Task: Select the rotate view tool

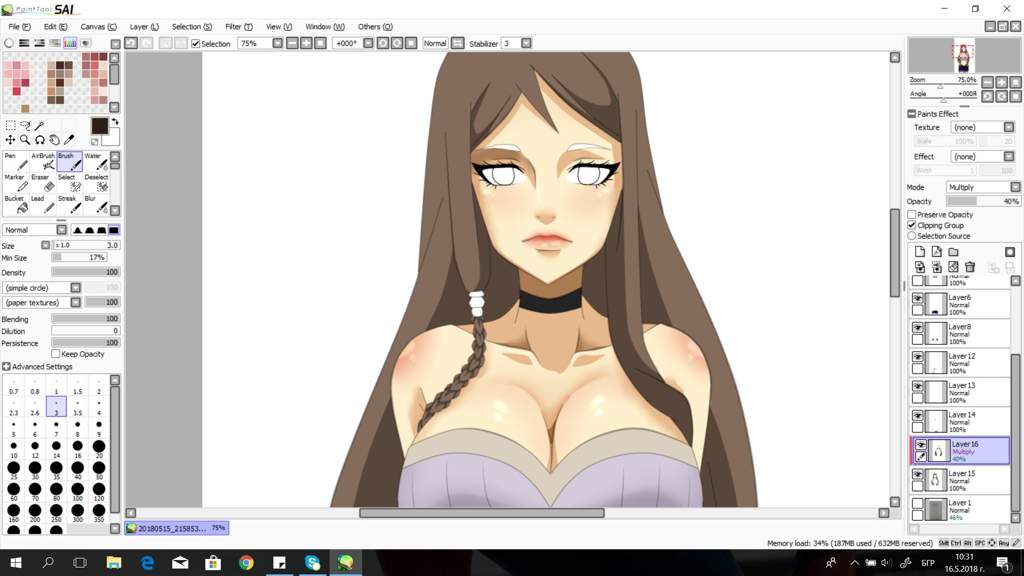Action: [x=40, y=140]
